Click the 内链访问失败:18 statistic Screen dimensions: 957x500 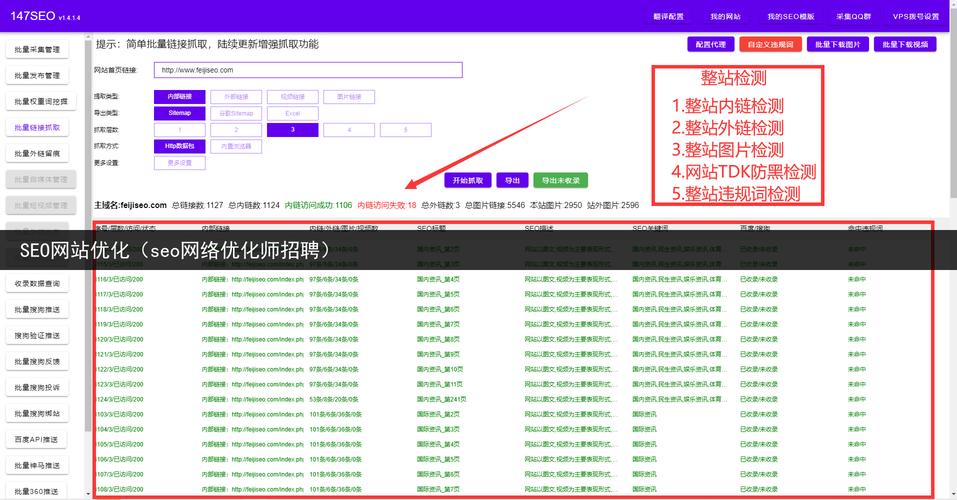(387, 205)
